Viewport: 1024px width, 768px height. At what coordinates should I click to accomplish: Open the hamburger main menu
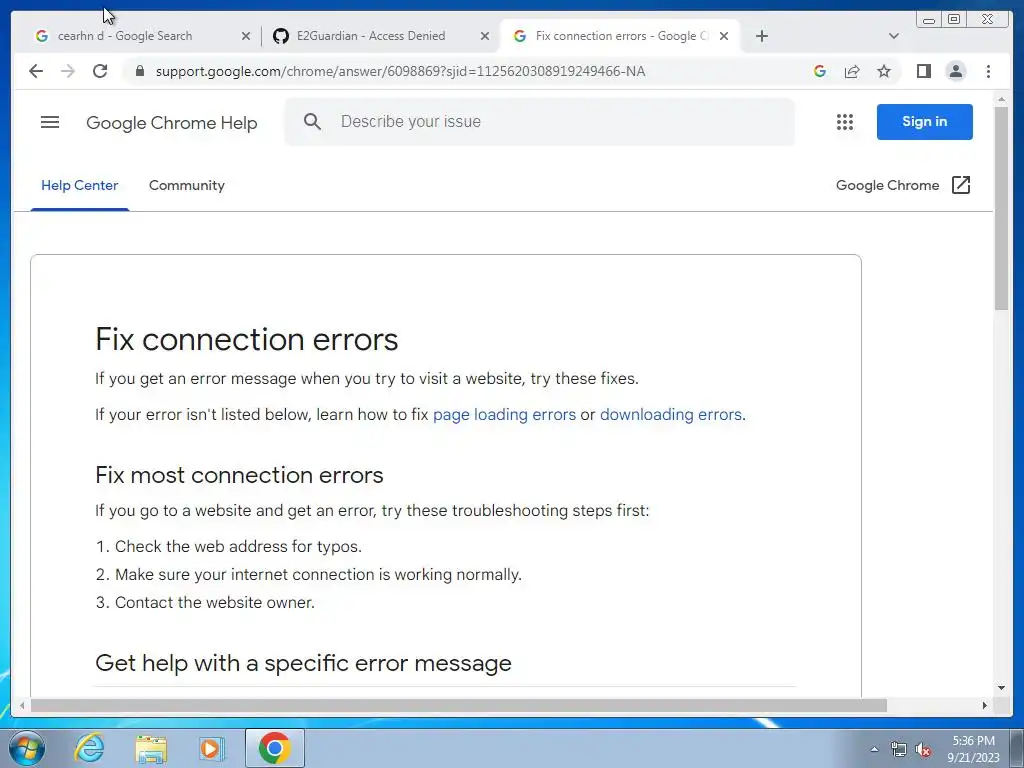tap(50, 122)
